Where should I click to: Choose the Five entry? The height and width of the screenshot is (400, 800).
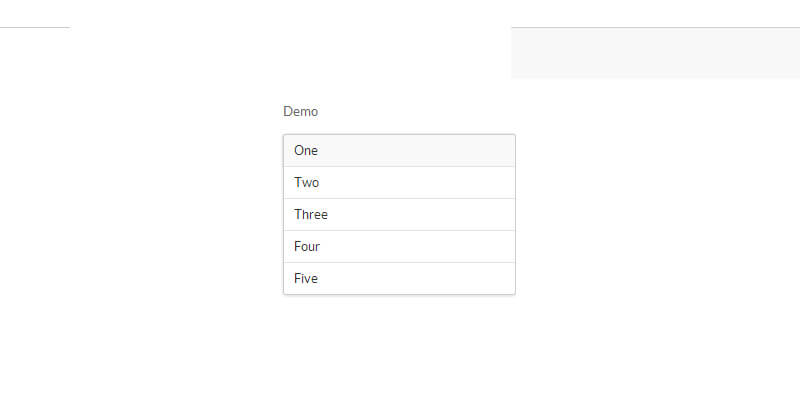pyautogui.click(x=399, y=279)
